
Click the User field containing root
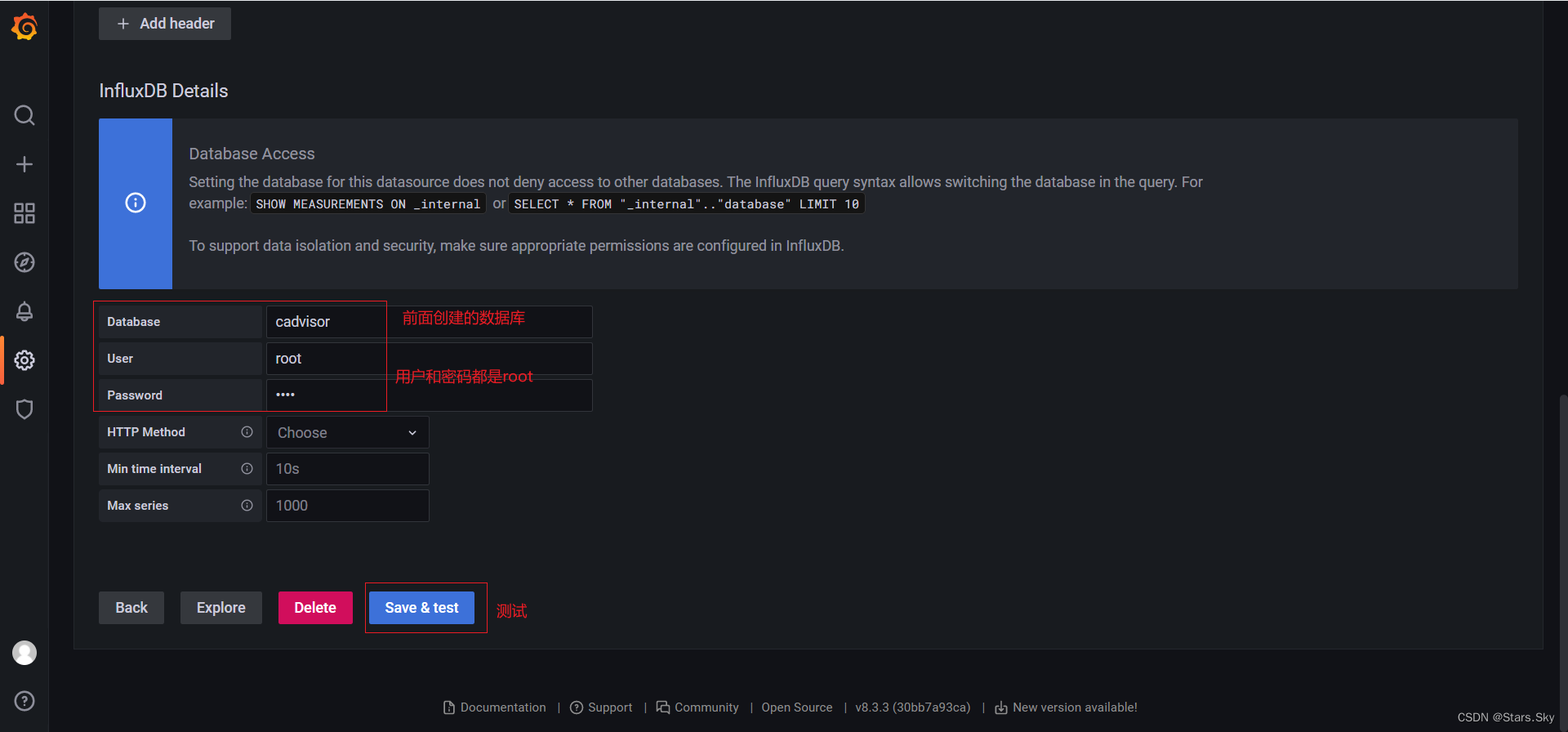(x=429, y=359)
